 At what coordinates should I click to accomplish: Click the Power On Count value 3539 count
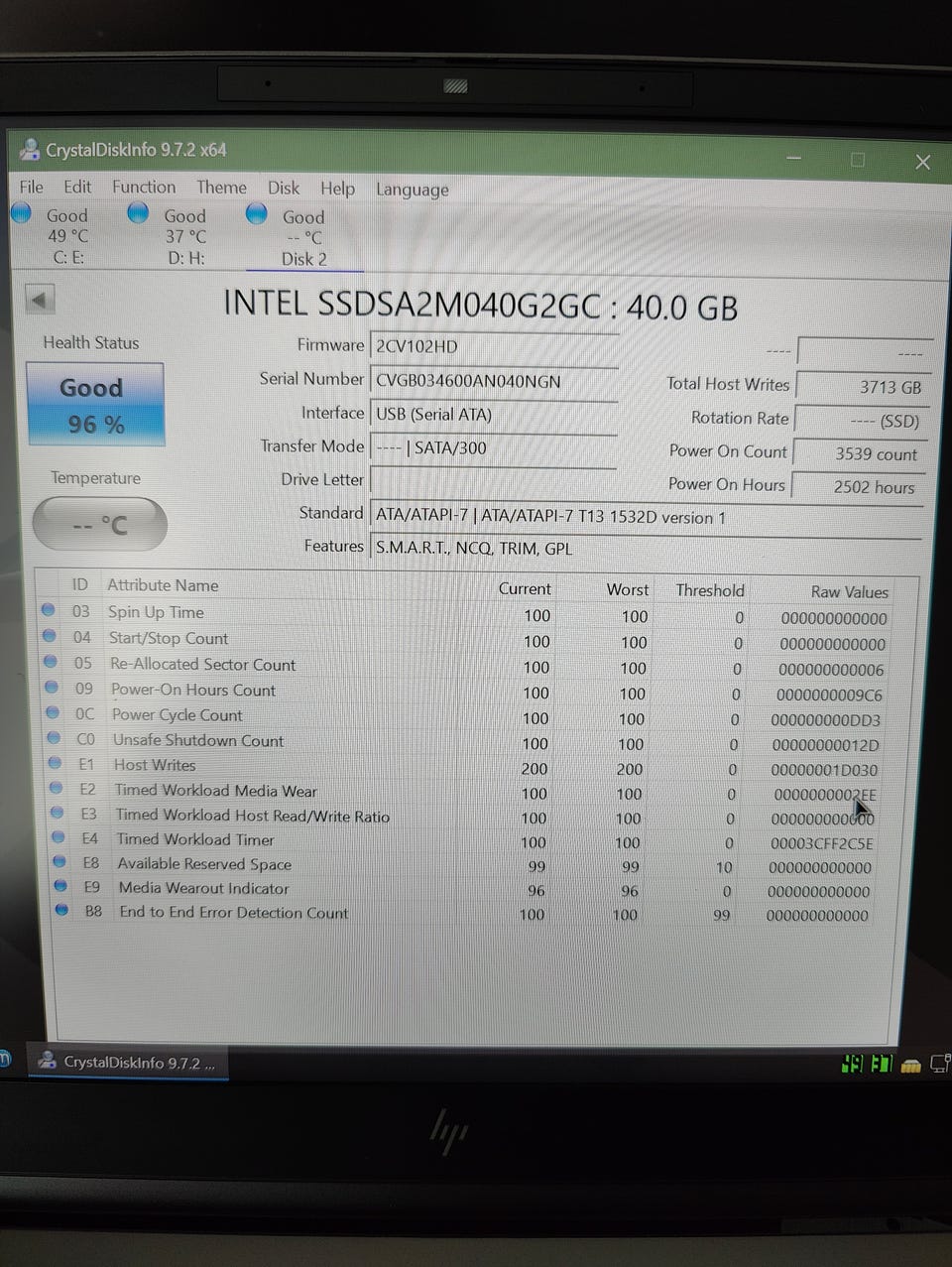[861, 453]
